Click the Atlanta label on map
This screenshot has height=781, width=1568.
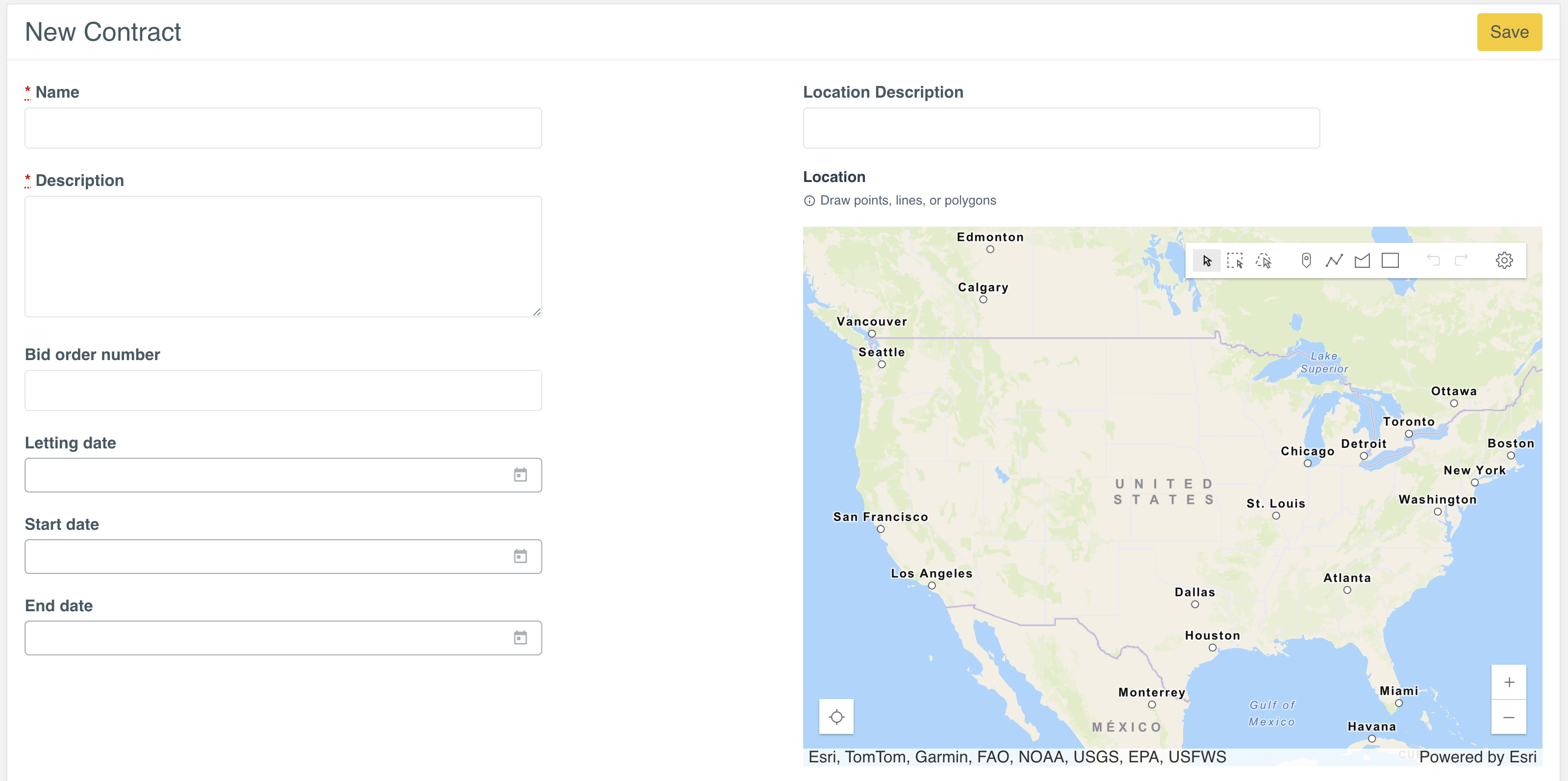click(x=1347, y=577)
